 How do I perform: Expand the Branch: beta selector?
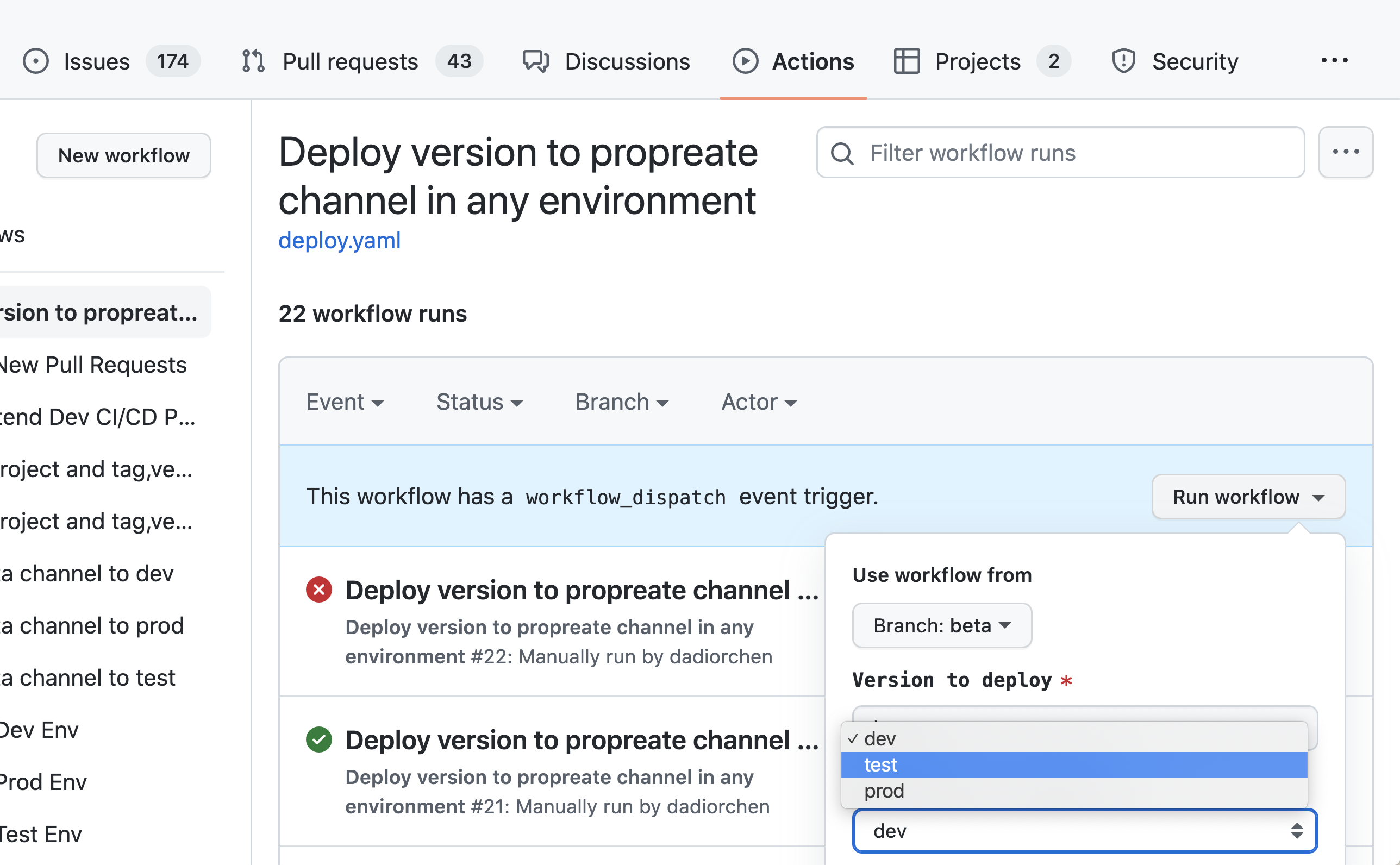click(942, 626)
